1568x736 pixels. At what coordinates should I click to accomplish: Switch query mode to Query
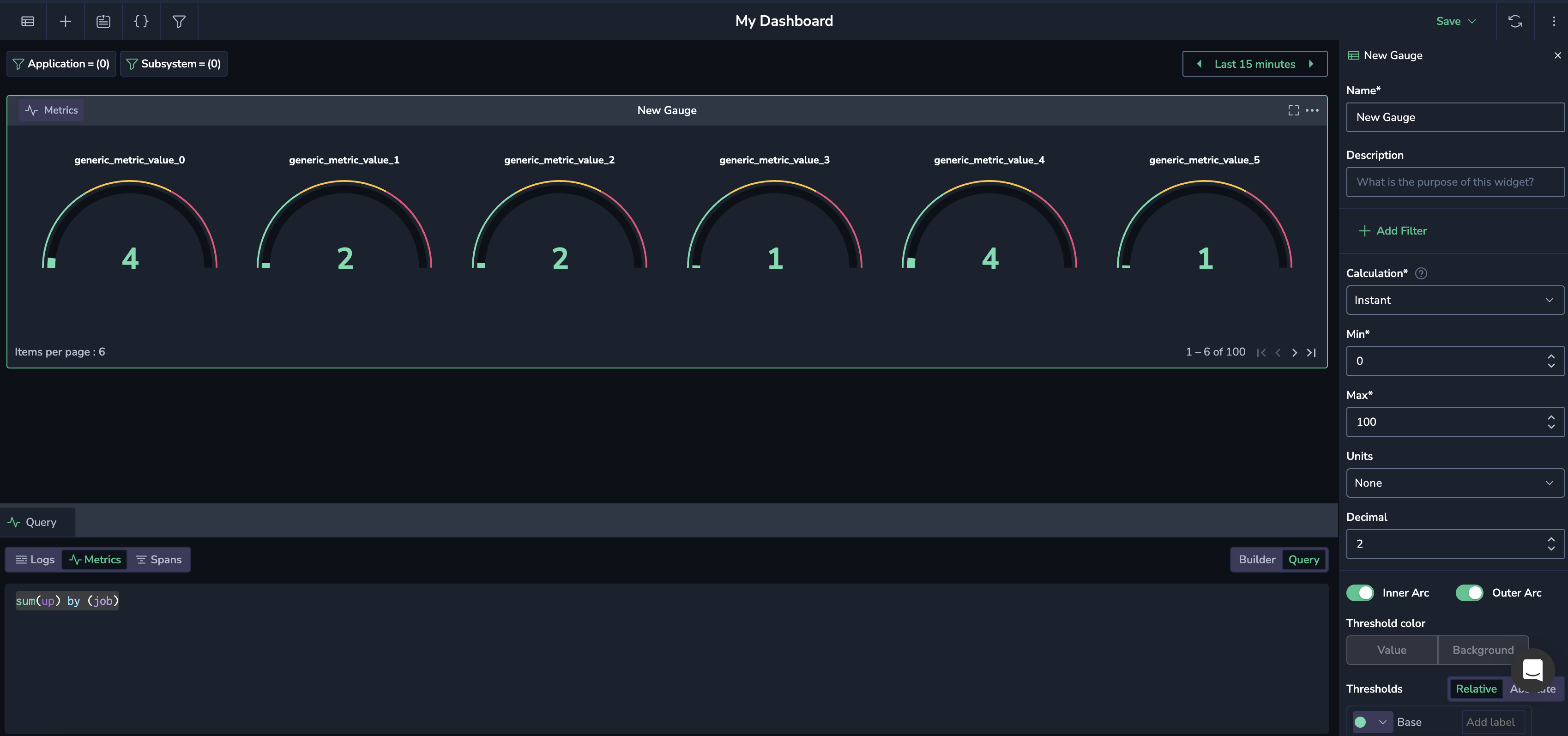[1303, 560]
